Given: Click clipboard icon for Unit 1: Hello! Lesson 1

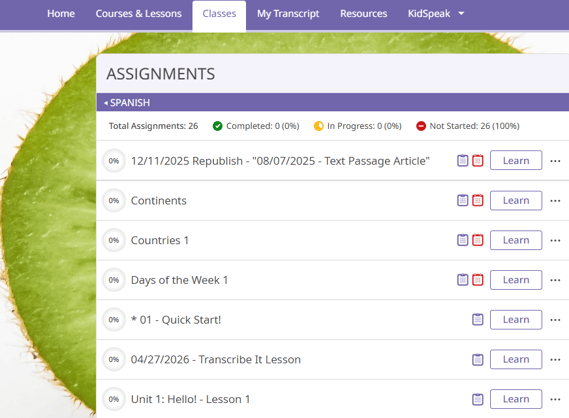Looking at the screenshot, I should [478, 399].
